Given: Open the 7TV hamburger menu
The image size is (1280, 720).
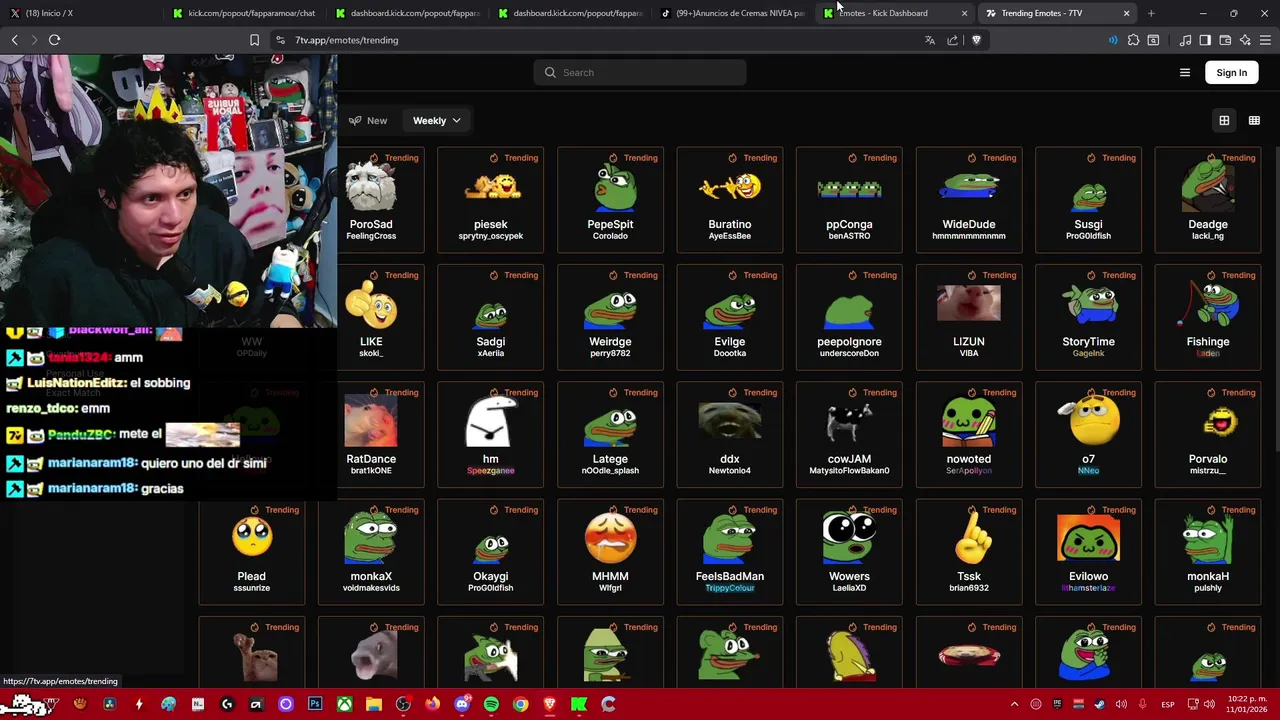Looking at the screenshot, I should (x=1185, y=72).
